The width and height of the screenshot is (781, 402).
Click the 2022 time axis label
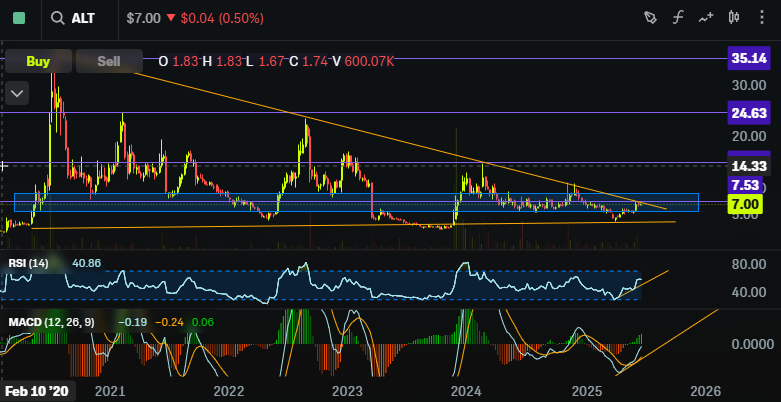(x=228, y=391)
